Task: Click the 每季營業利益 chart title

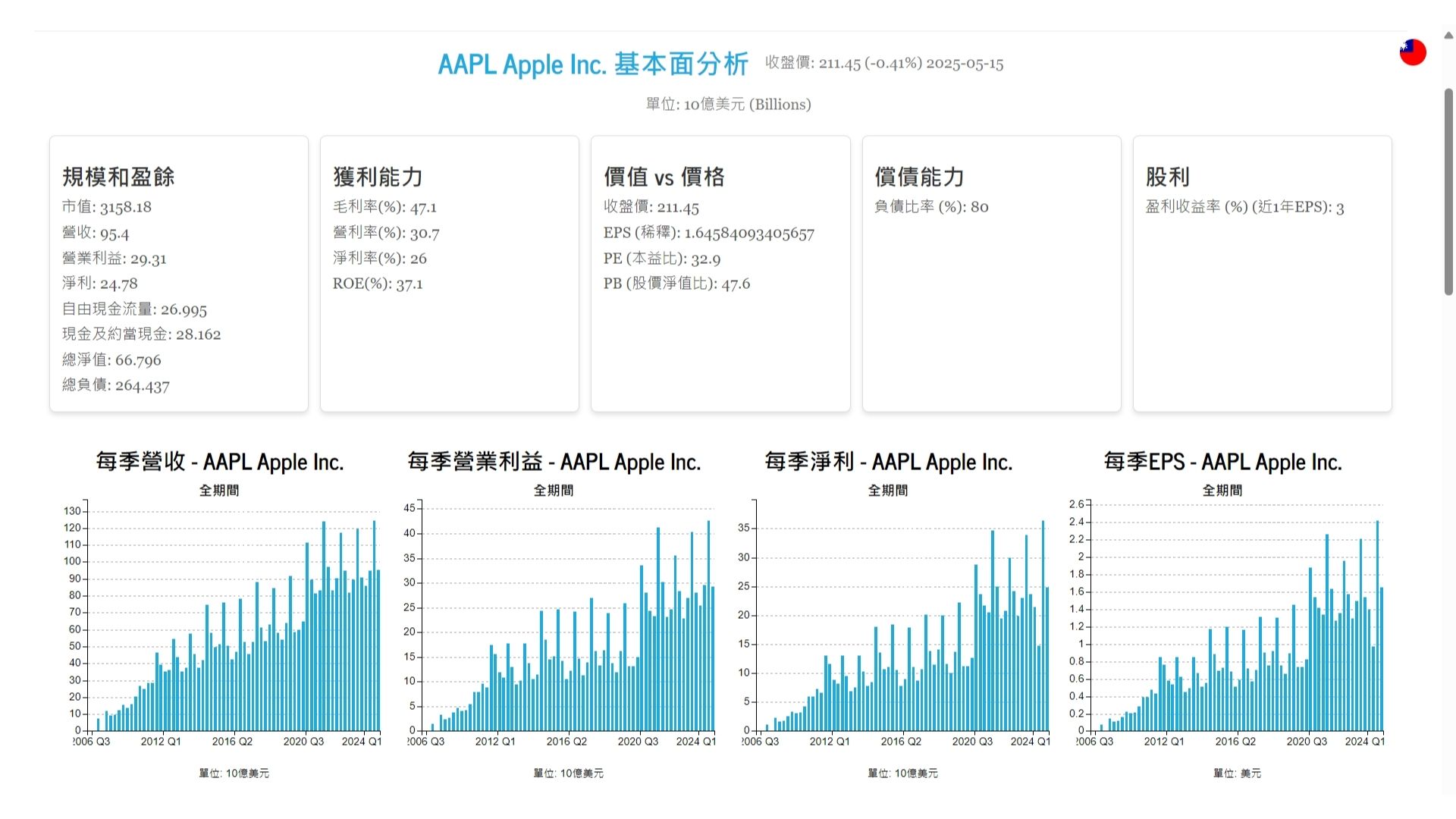Action: [554, 461]
